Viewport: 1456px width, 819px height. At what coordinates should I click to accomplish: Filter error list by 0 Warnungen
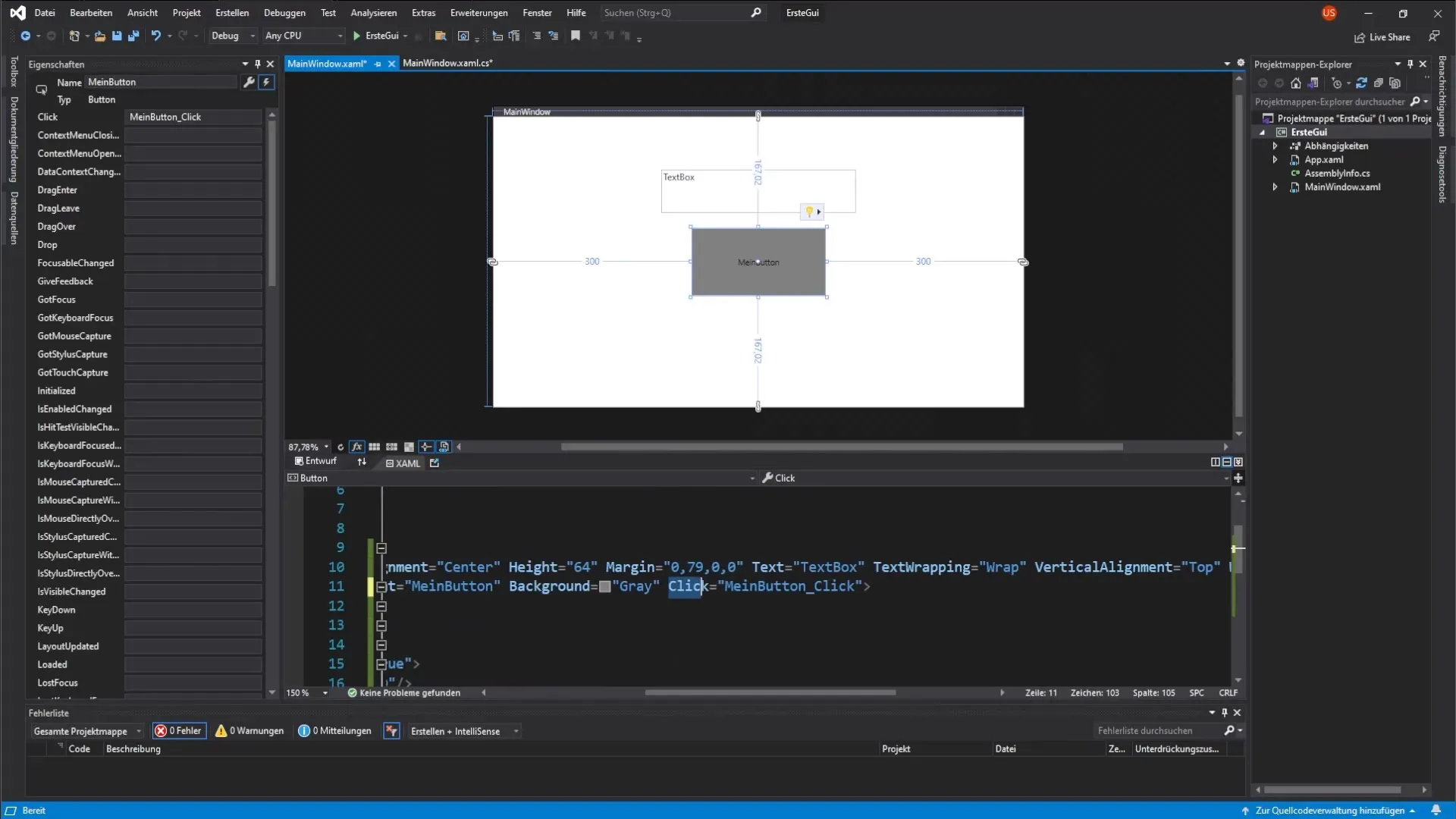coord(249,731)
